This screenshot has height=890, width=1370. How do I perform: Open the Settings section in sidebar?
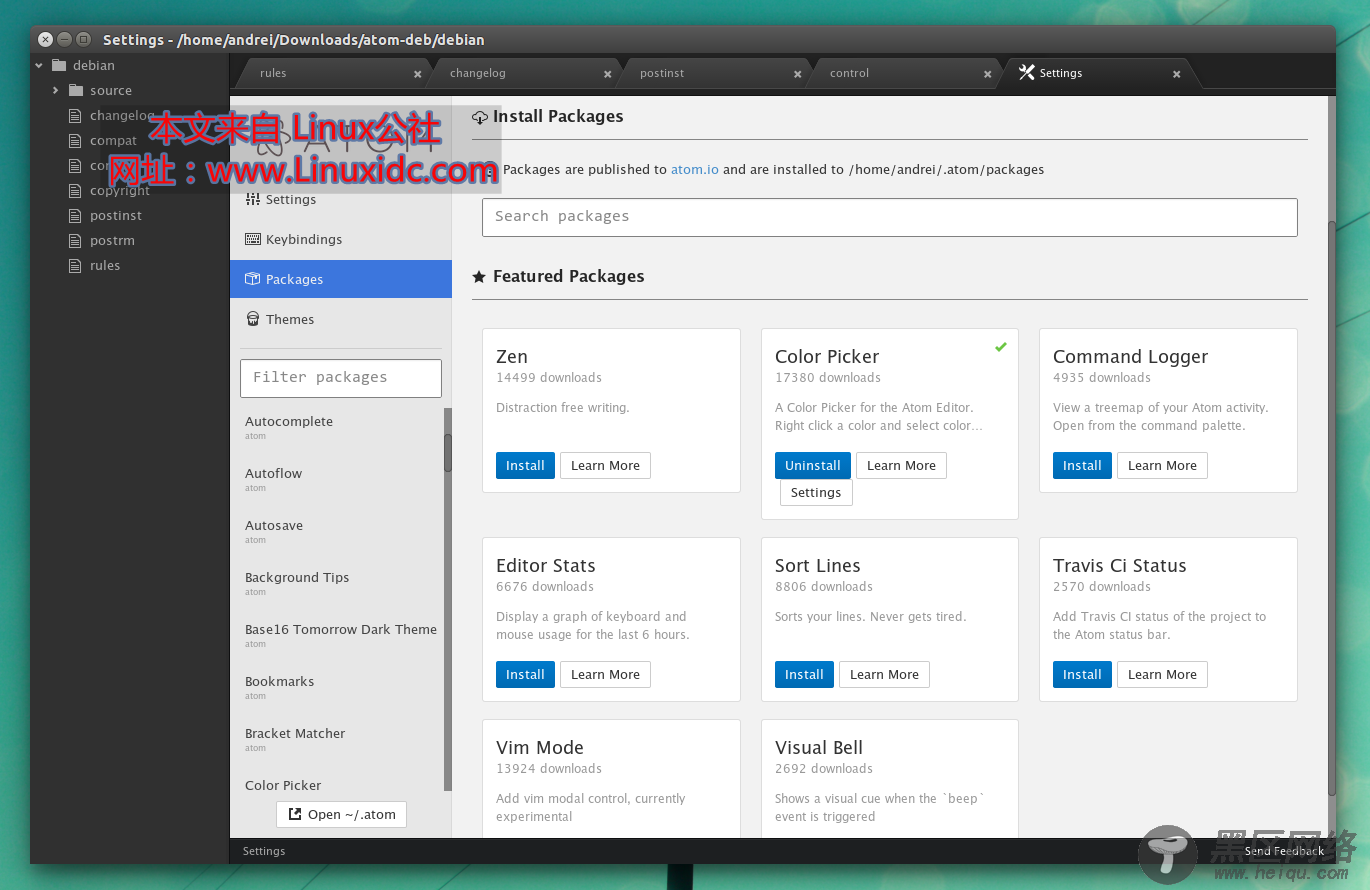pyautogui.click(x=341, y=200)
